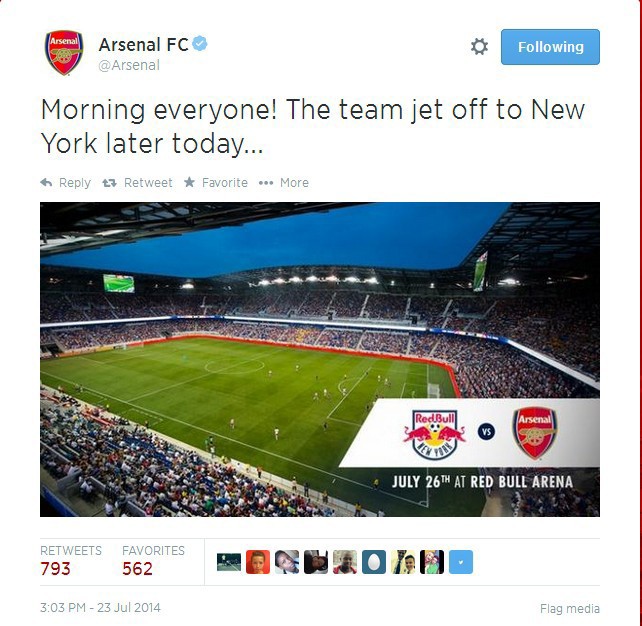
Task: Click the red-background boy avatar
Action: (258, 562)
